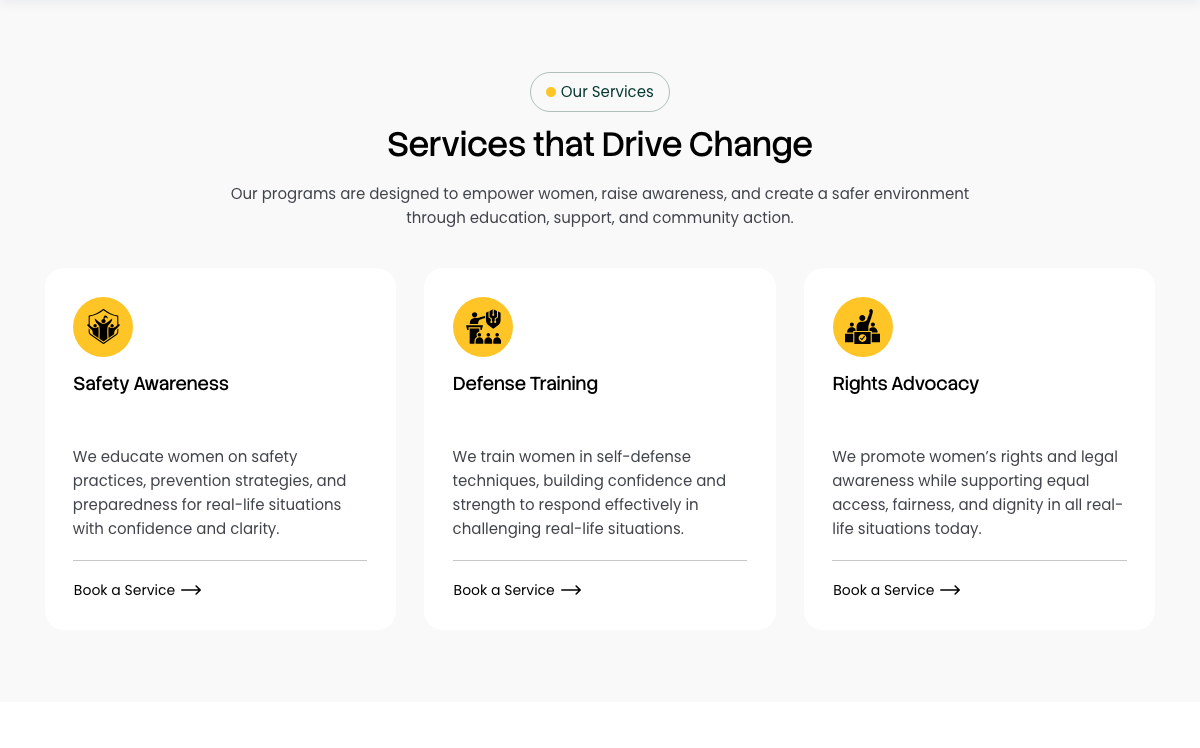Click the arrow next to Safety Awareness Book a Service

(191, 590)
